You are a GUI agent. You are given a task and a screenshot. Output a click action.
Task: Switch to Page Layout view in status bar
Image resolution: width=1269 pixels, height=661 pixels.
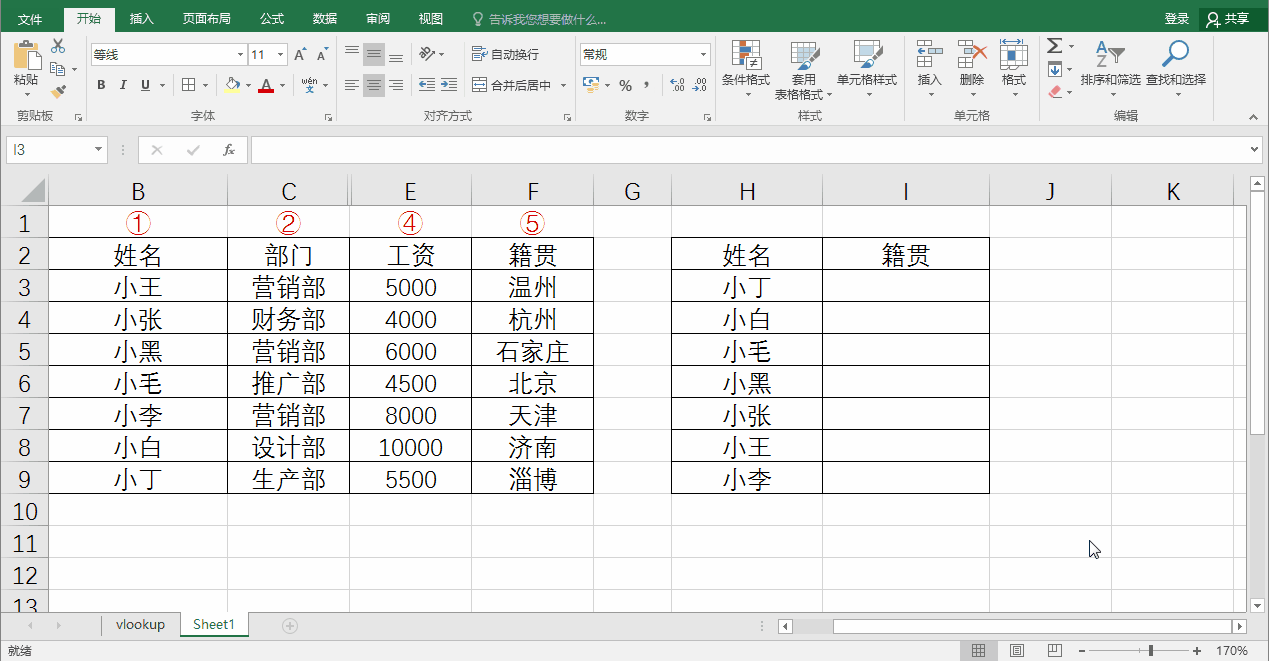pyautogui.click(x=1016, y=651)
